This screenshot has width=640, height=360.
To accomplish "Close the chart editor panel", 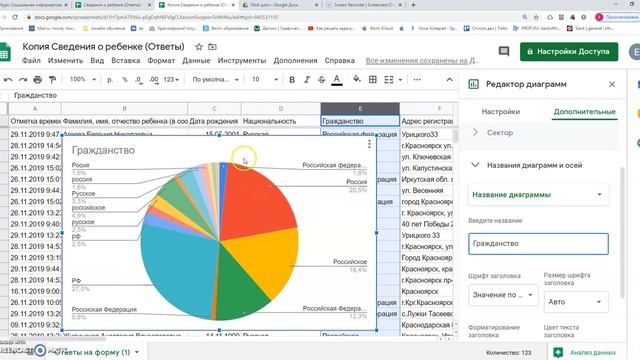I will pos(612,84).
